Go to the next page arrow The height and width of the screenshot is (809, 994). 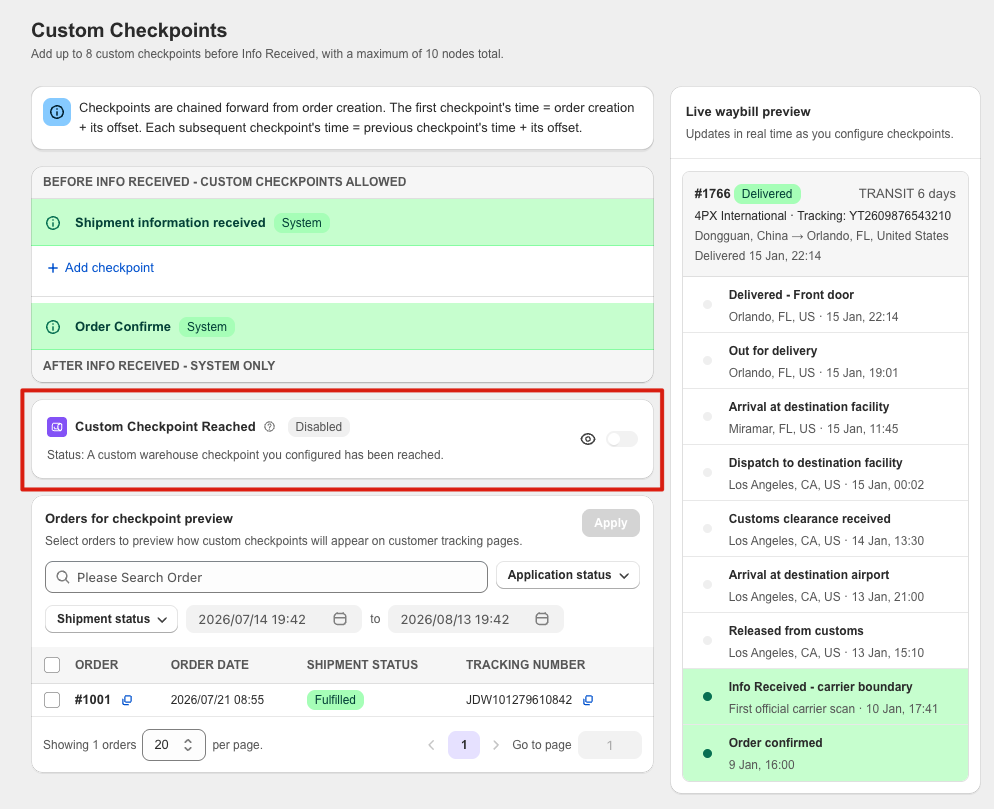pos(496,745)
